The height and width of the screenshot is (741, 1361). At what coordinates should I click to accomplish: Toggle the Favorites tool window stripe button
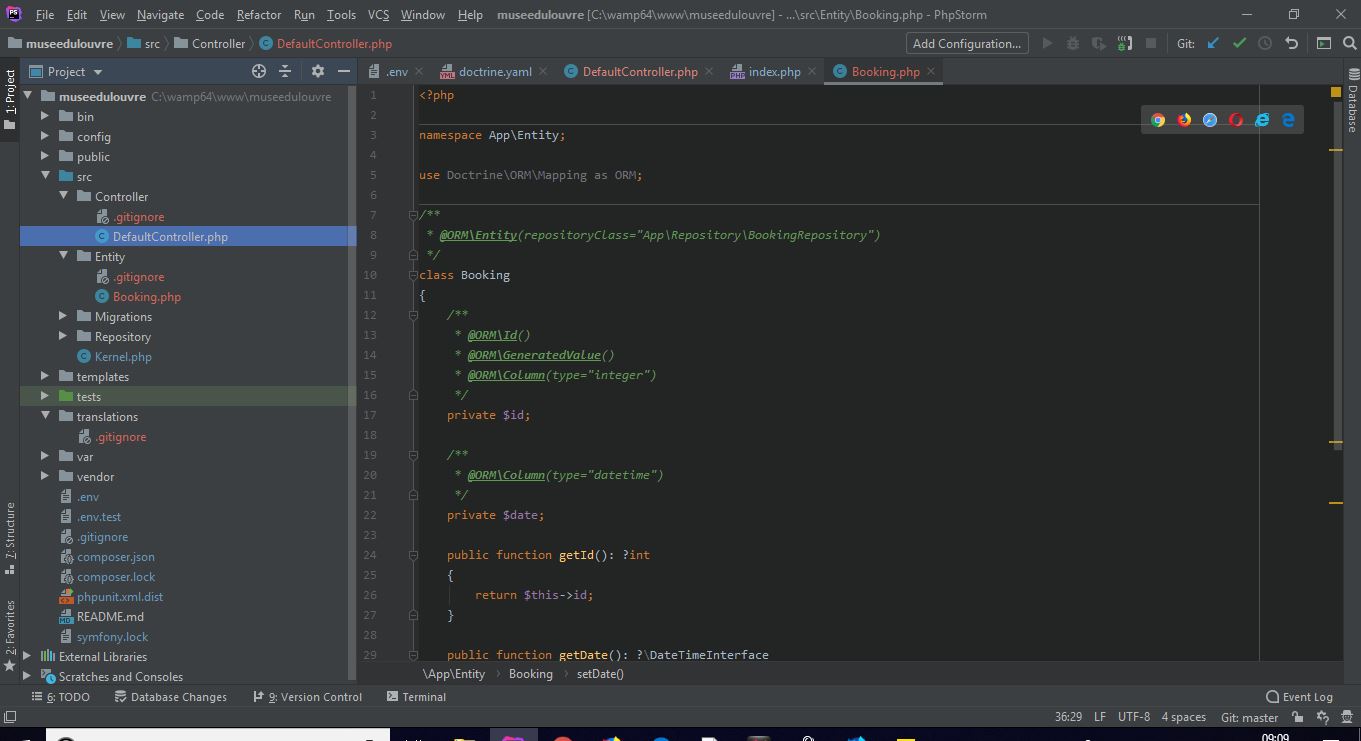(10, 635)
